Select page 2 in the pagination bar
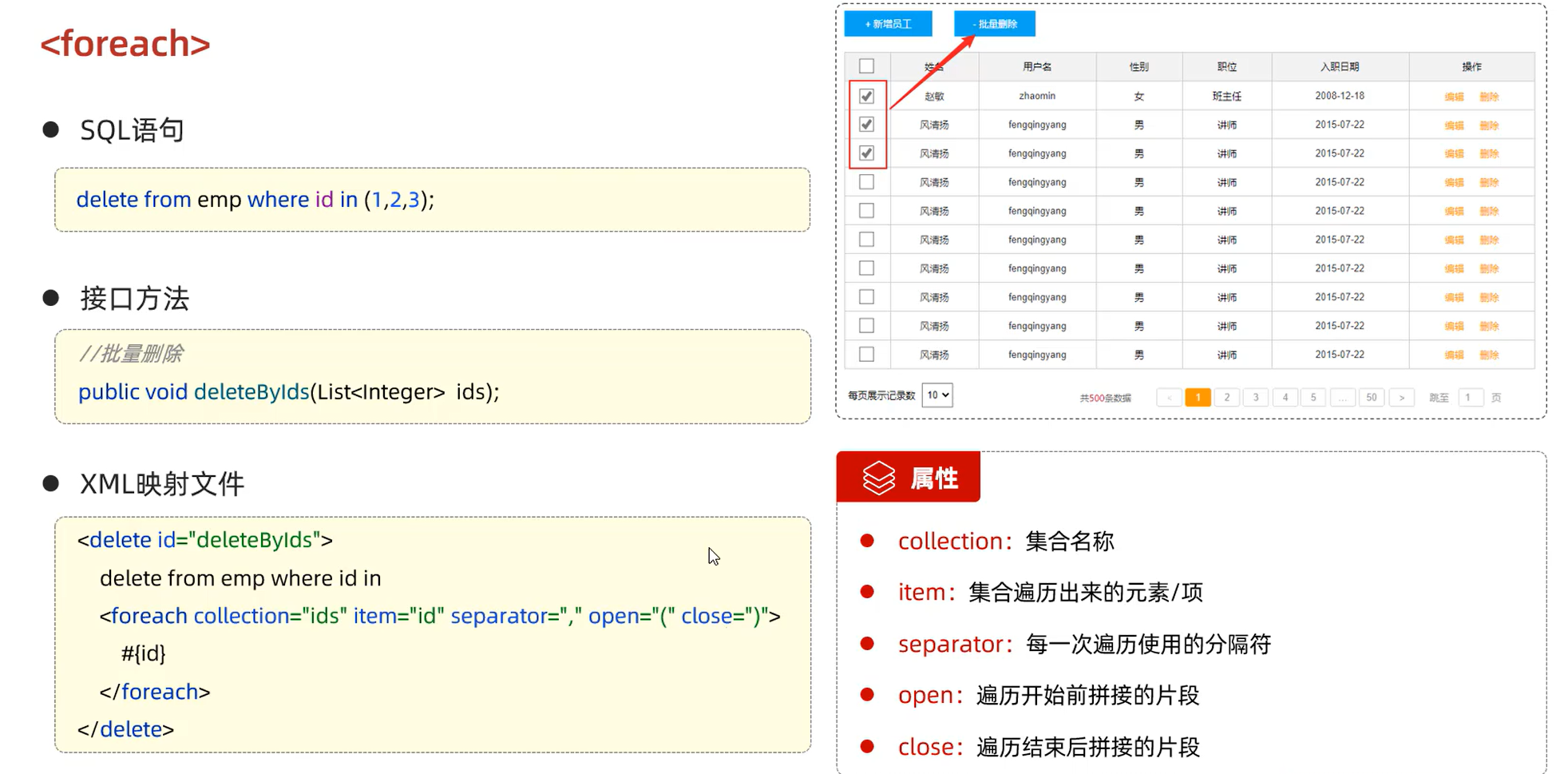The width and height of the screenshot is (1568, 774). point(1226,397)
